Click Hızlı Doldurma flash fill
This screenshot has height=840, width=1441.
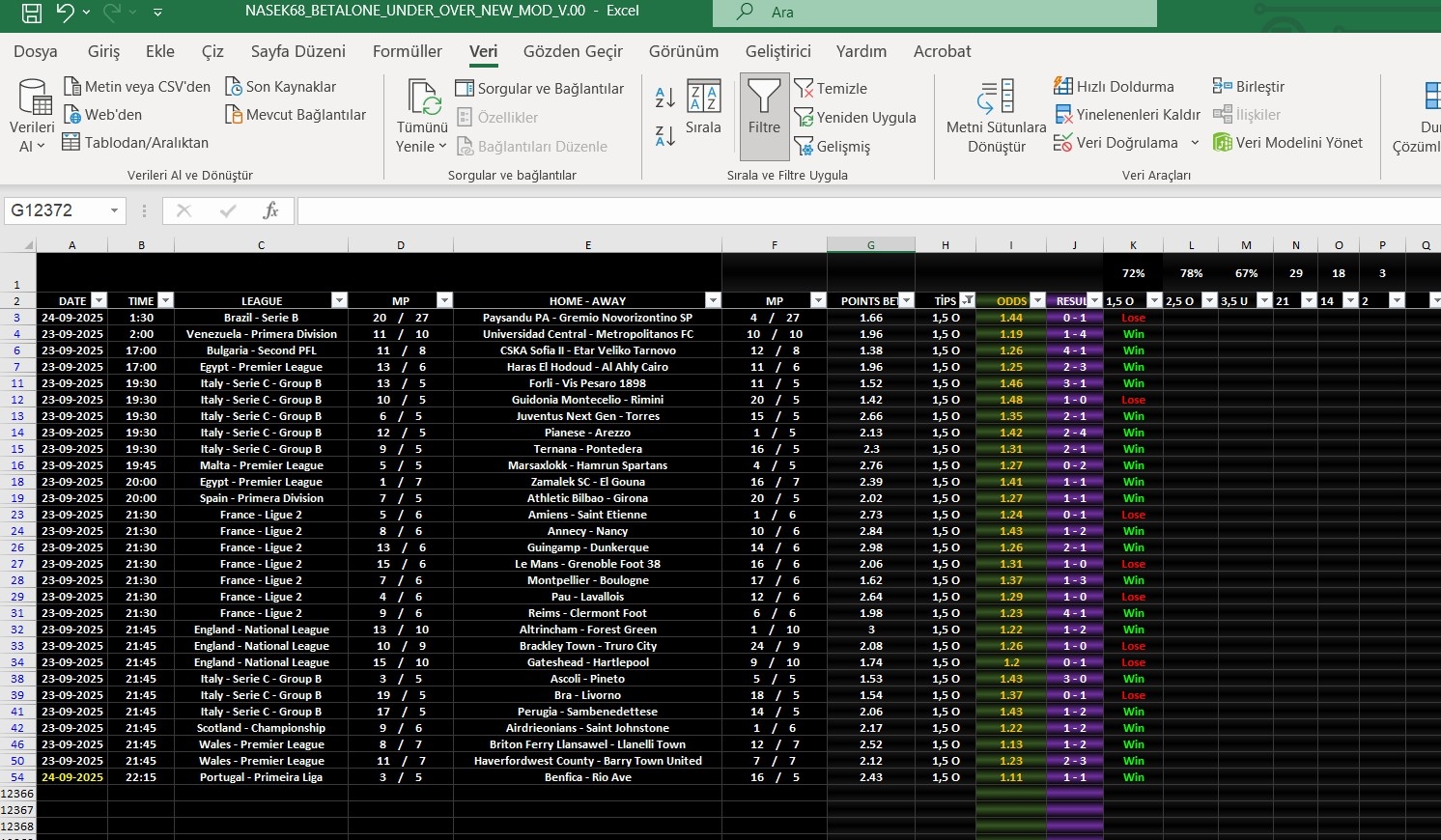tap(1114, 87)
